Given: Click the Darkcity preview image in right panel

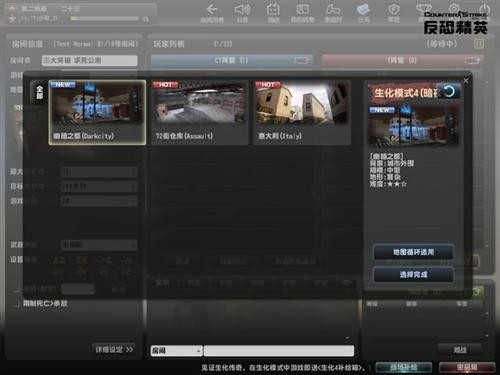Looking at the screenshot, I should (x=413, y=125).
